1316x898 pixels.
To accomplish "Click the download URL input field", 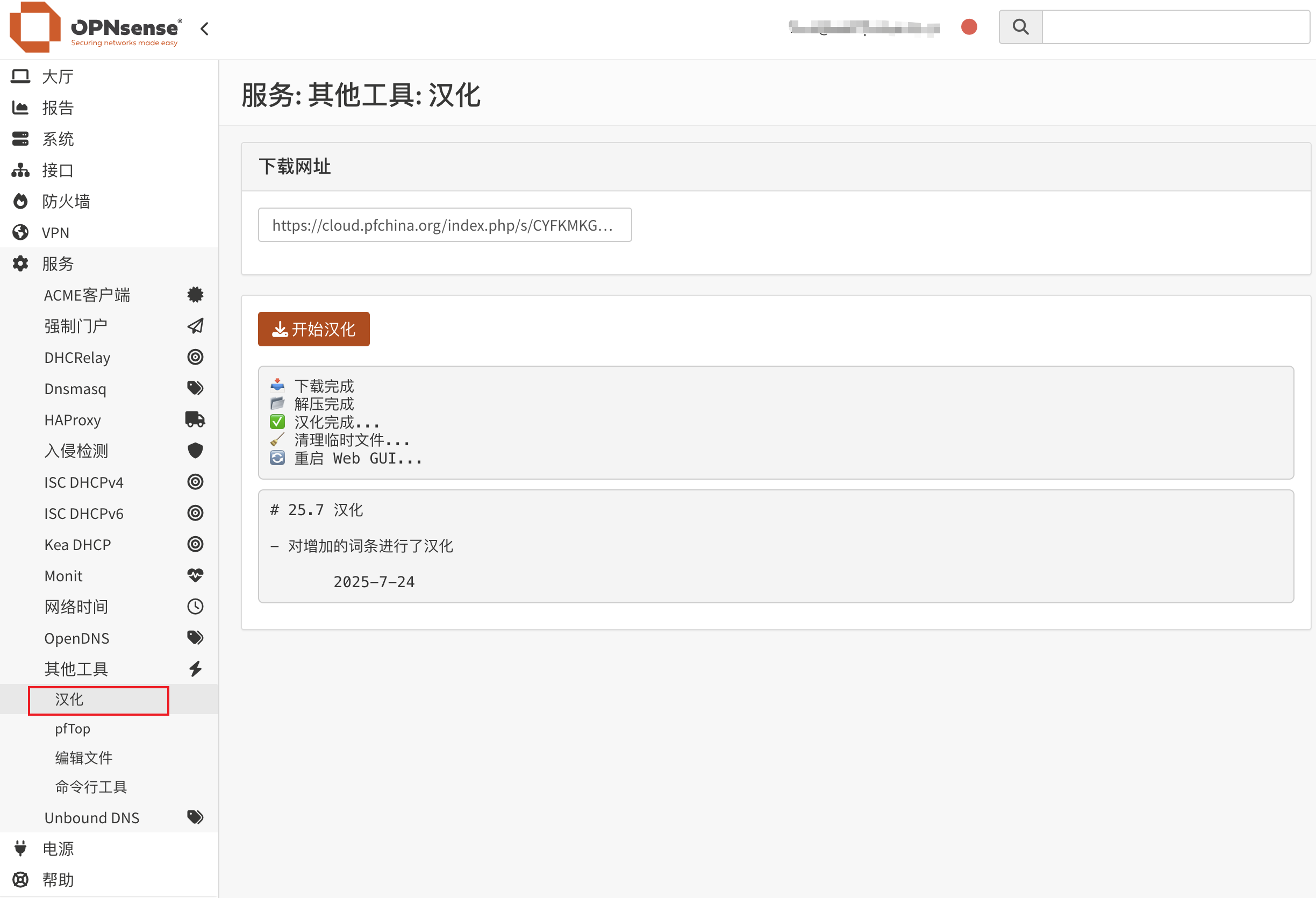I will point(445,225).
